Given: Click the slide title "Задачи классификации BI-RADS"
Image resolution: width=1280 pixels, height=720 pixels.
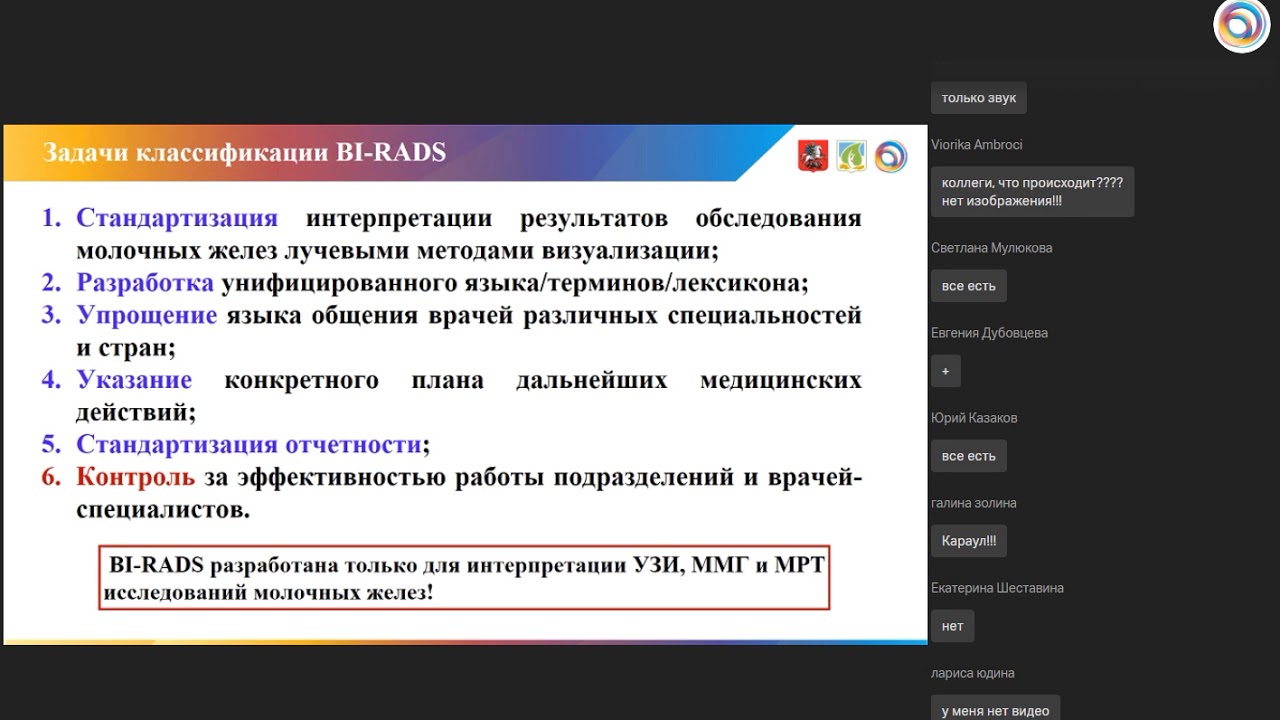Looking at the screenshot, I should pyautogui.click(x=244, y=153).
